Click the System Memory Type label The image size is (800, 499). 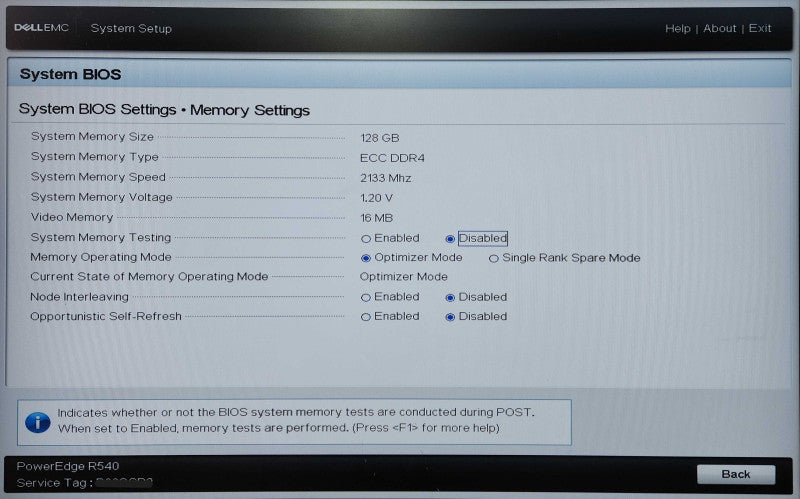[x=95, y=157]
